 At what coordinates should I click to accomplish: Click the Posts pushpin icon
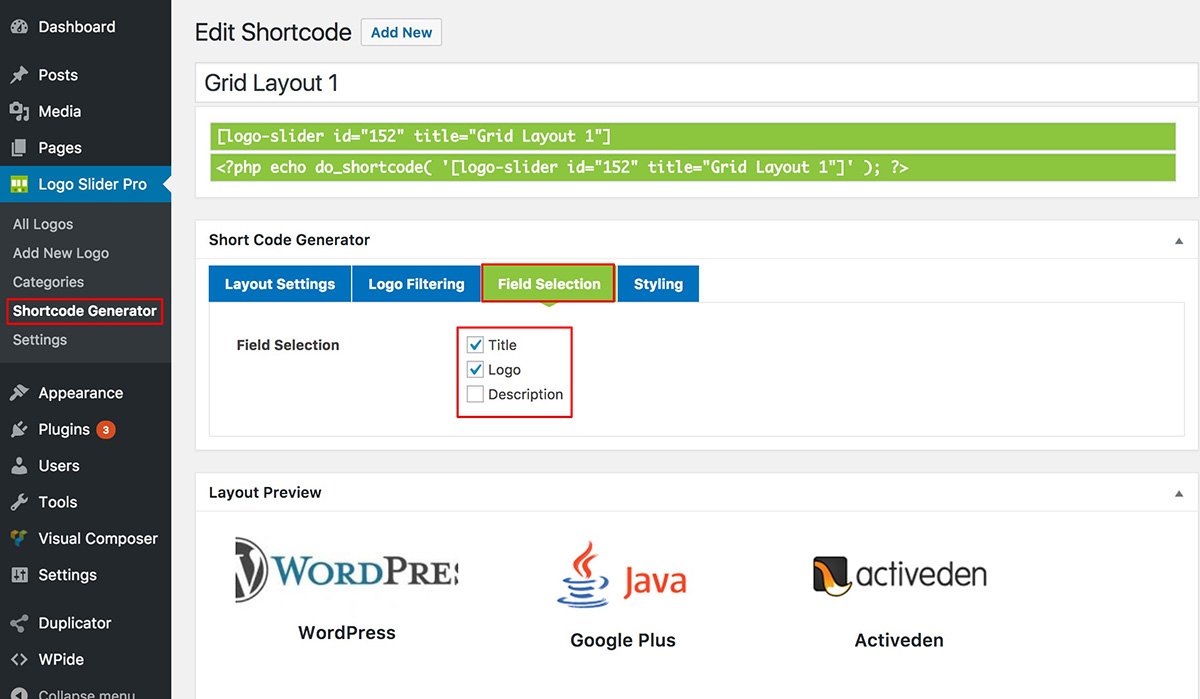[19, 75]
